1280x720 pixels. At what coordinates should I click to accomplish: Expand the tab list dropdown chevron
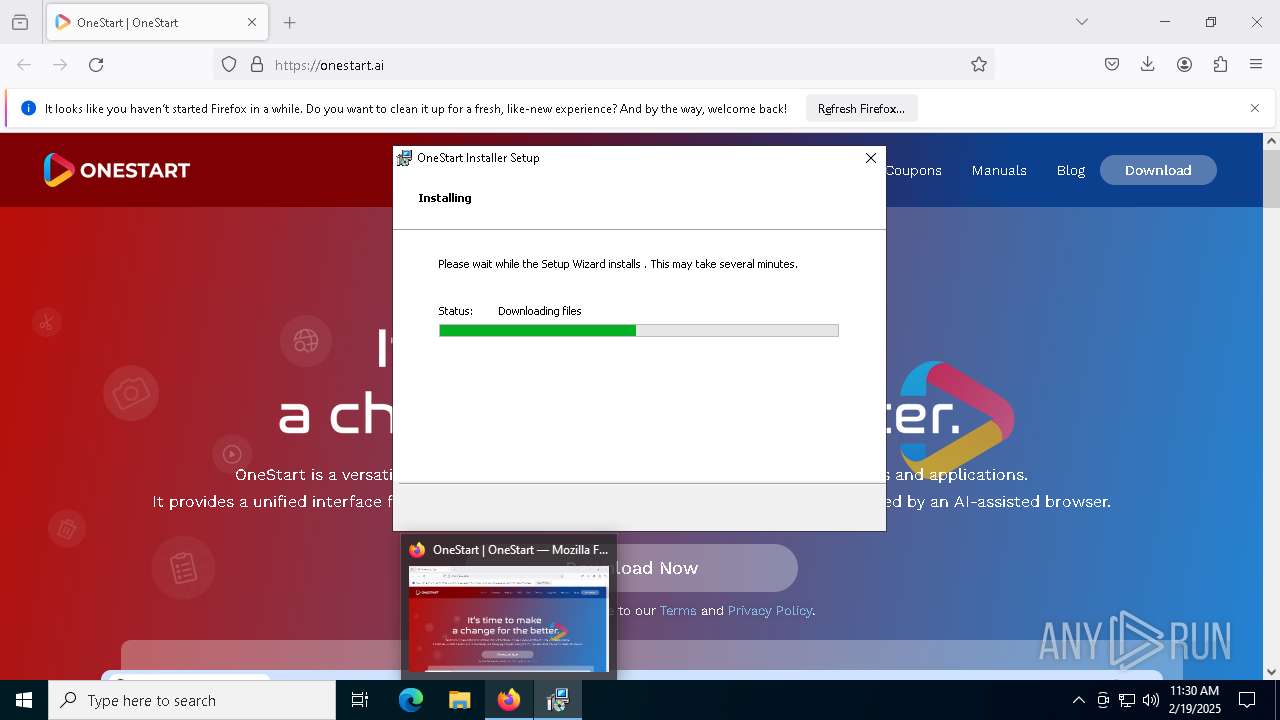click(1081, 22)
